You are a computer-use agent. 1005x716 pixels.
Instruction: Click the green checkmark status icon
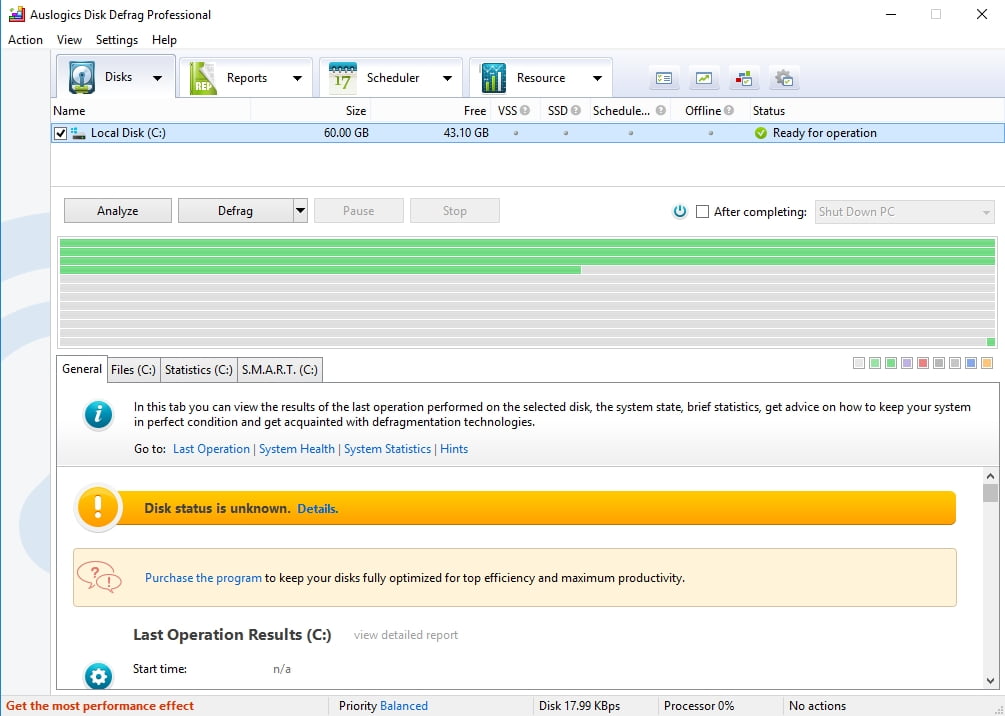pyautogui.click(x=761, y=133)
